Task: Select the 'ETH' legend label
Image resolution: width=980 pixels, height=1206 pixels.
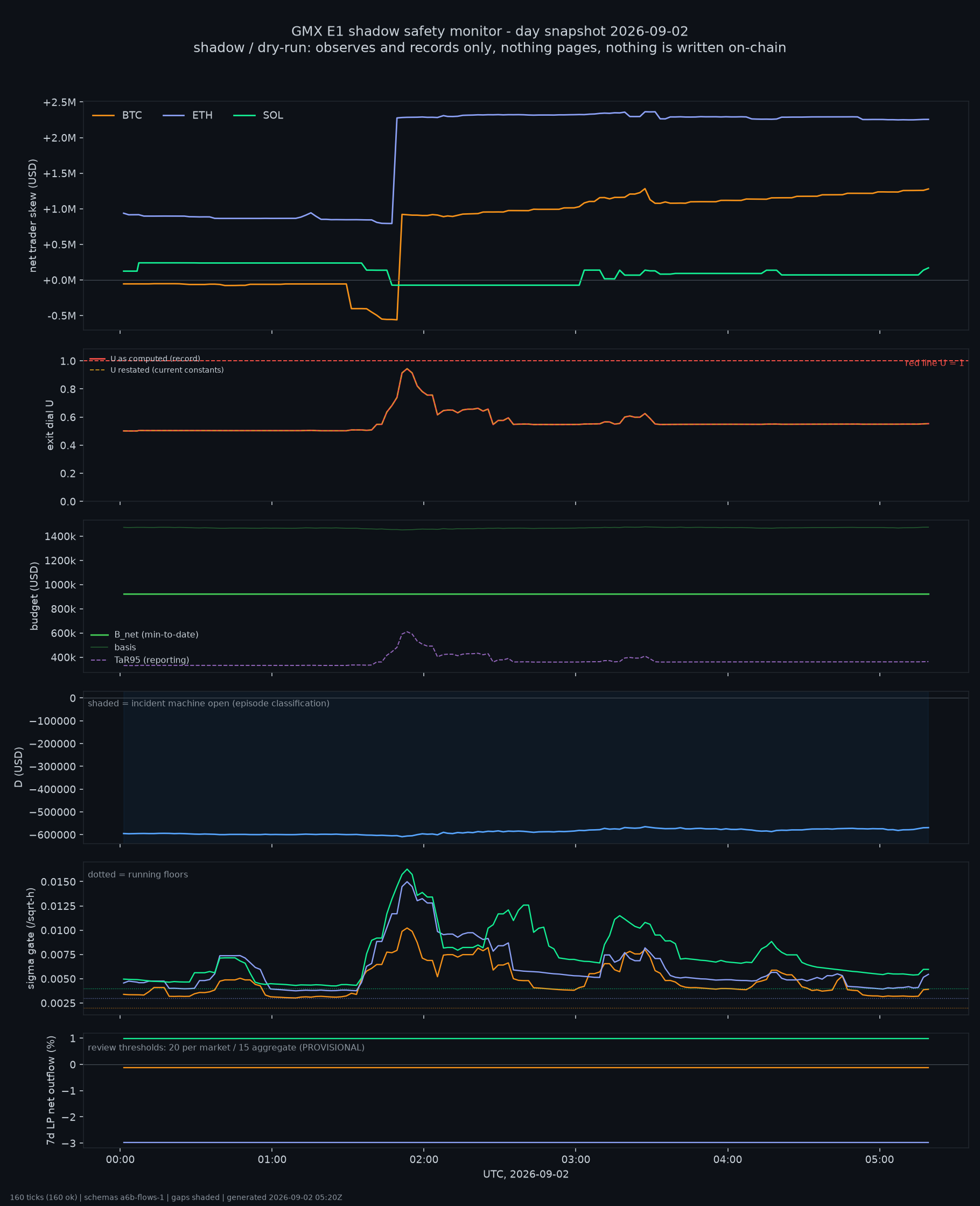Action: coord(202,116)
